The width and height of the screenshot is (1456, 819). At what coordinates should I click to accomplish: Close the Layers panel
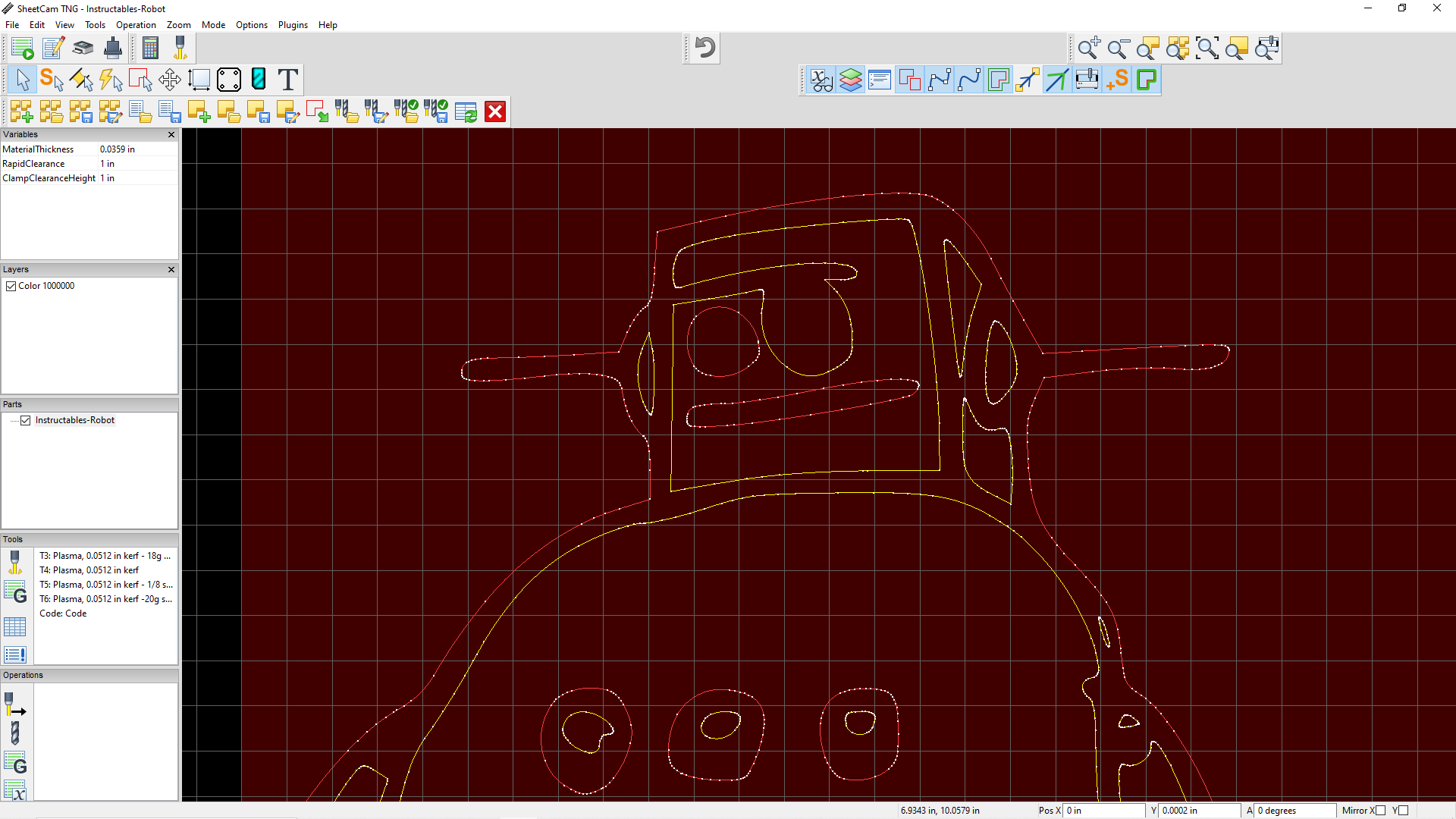click(x=171, y=269)
